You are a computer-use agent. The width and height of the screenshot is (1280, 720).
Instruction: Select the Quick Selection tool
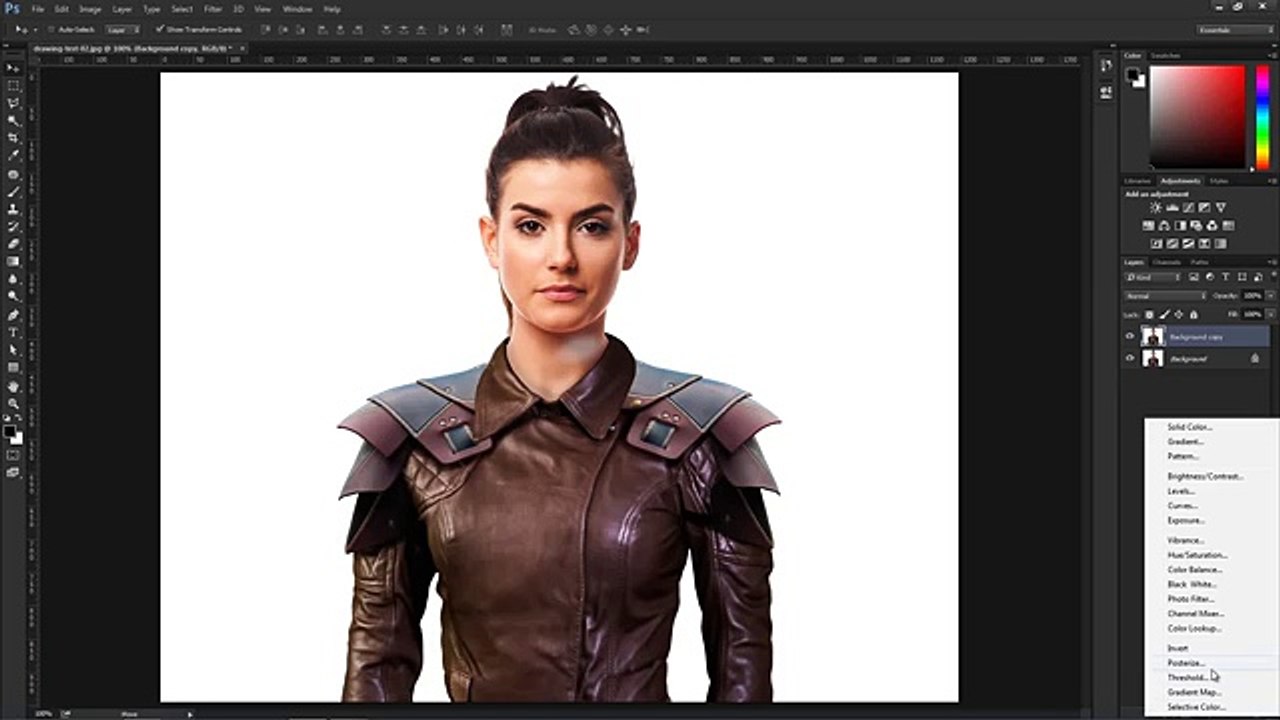click(13, 120)
